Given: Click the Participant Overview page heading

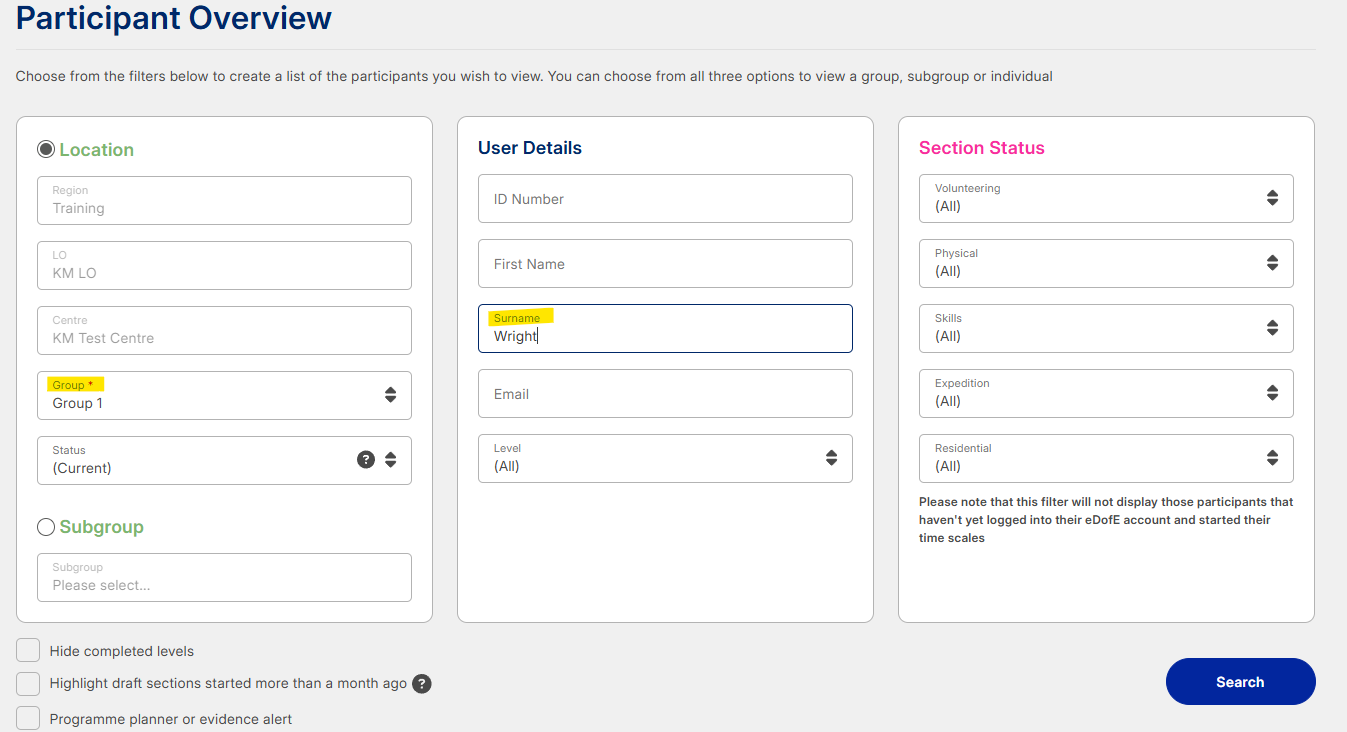Looking at the screenshot, I should tap(174, 17).
